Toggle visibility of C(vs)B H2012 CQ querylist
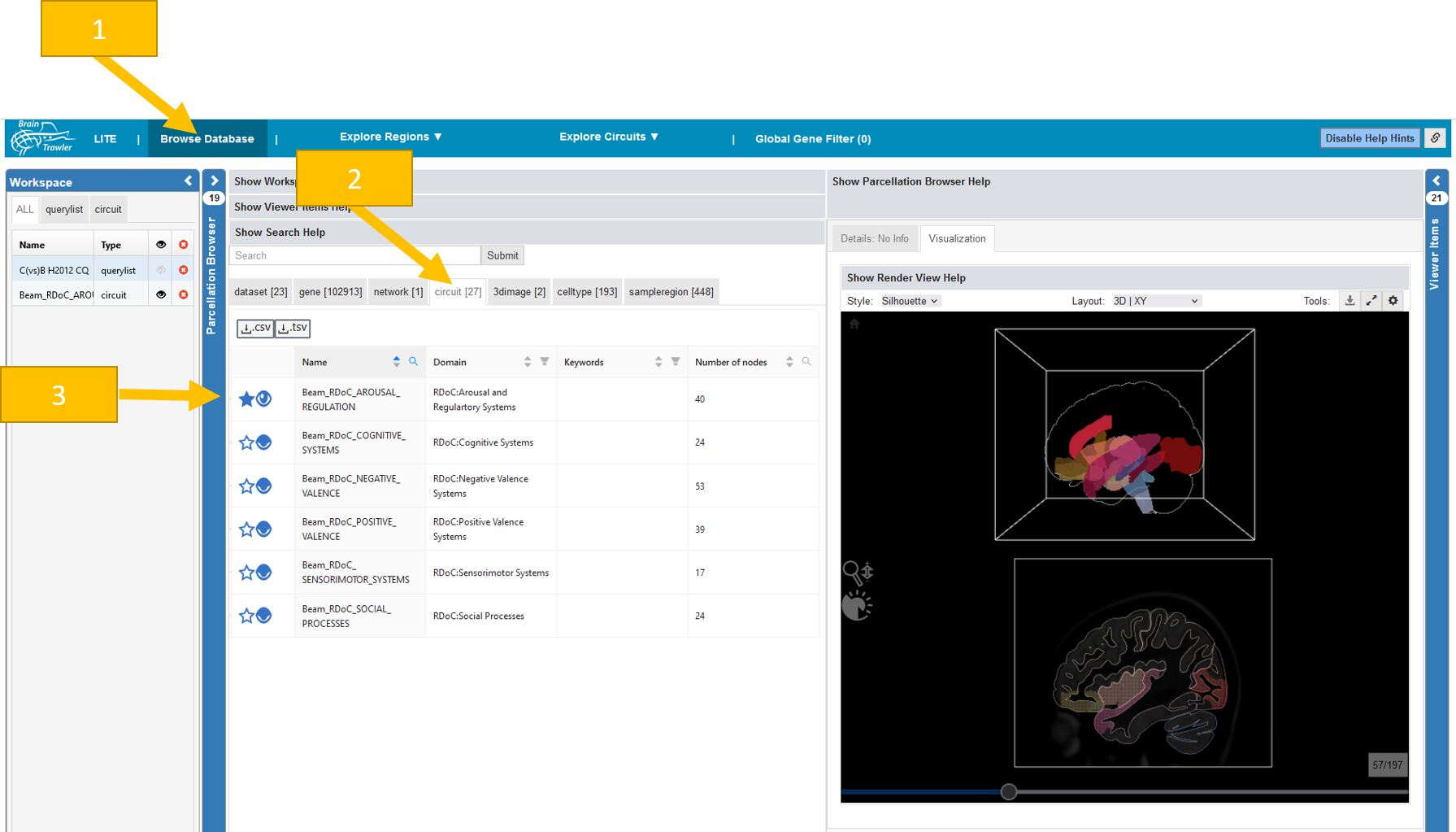 pos(161,270)
